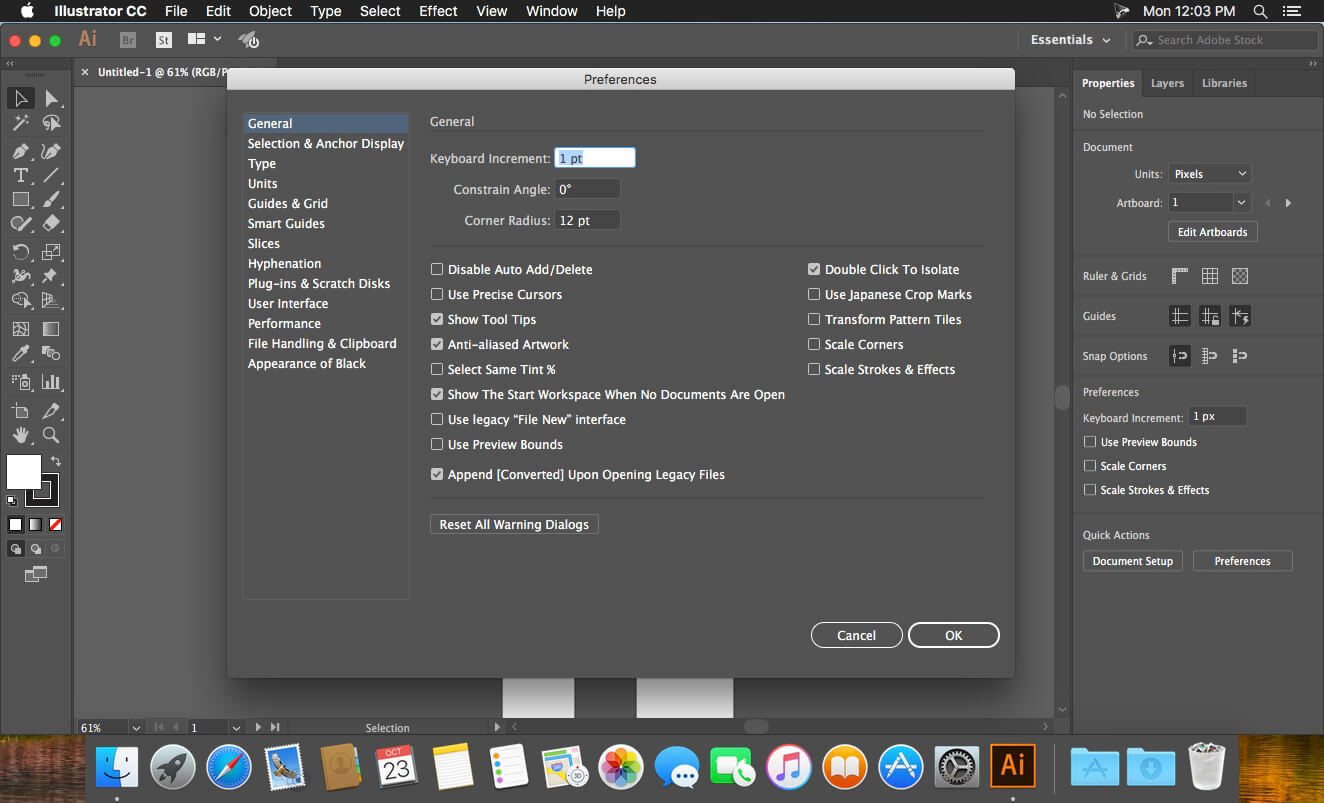Show grid icon in Ruler & Grids
1324x803 pixels.
[1210, 276]
